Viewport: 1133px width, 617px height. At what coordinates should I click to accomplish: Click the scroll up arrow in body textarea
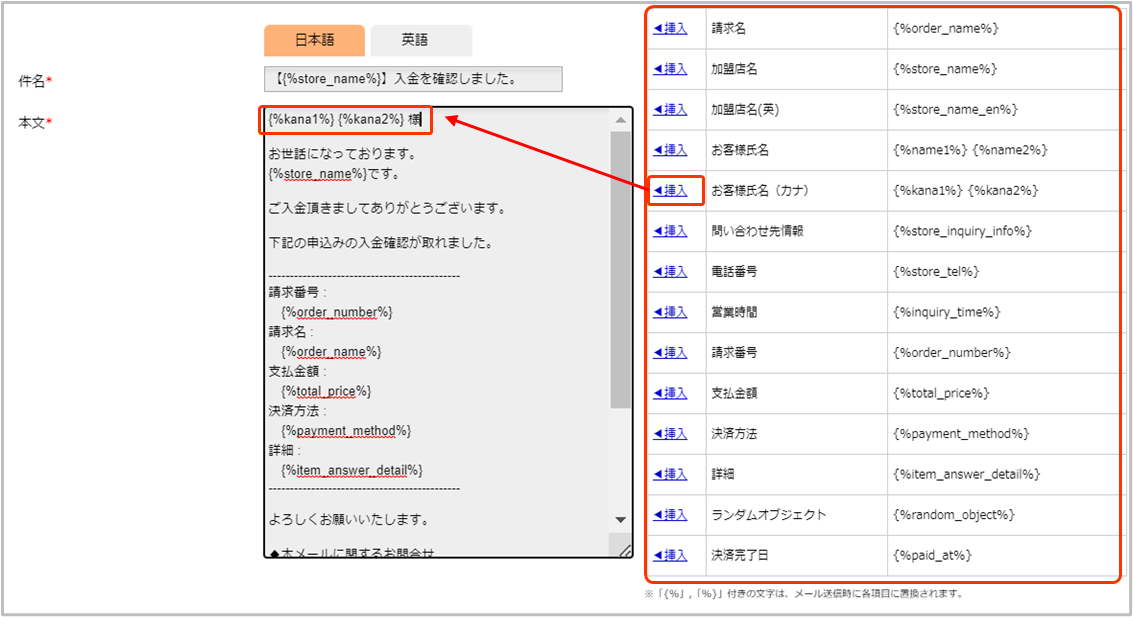point(620,120)
